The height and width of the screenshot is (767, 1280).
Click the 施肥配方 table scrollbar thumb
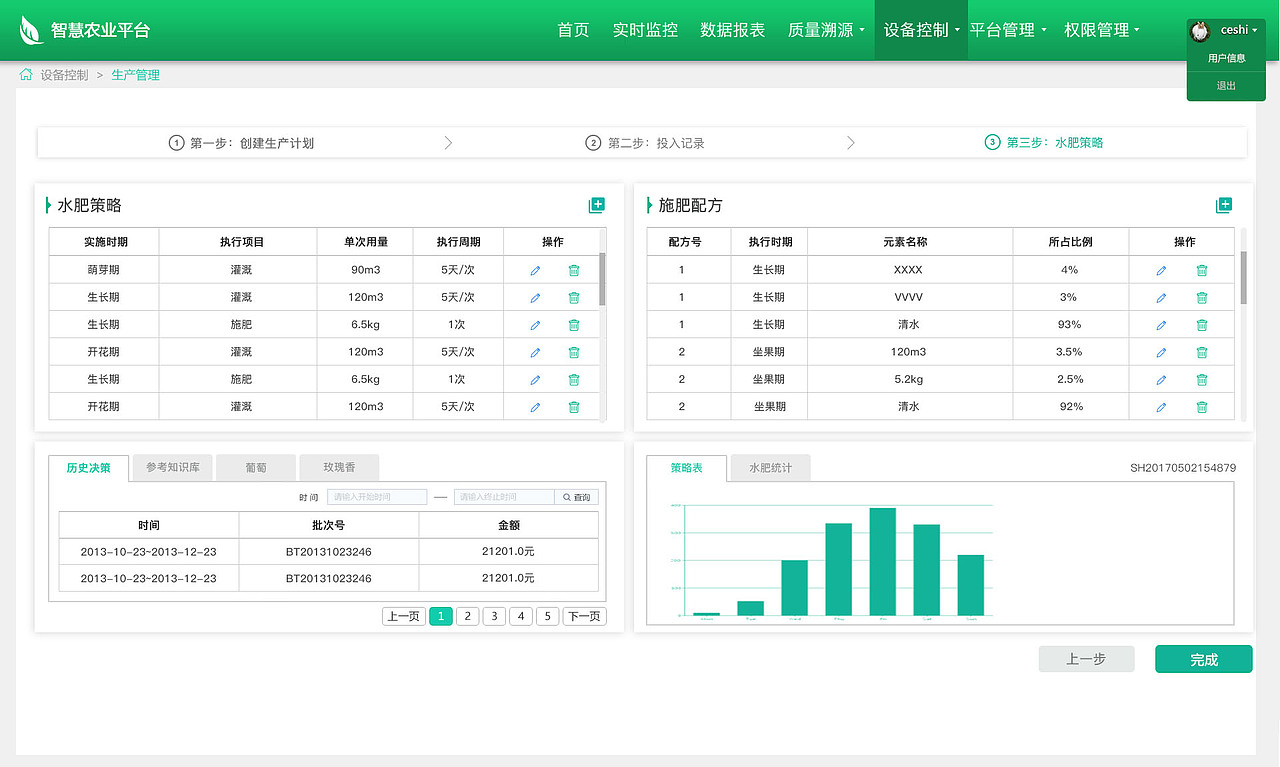click(x=1244, y=277)
